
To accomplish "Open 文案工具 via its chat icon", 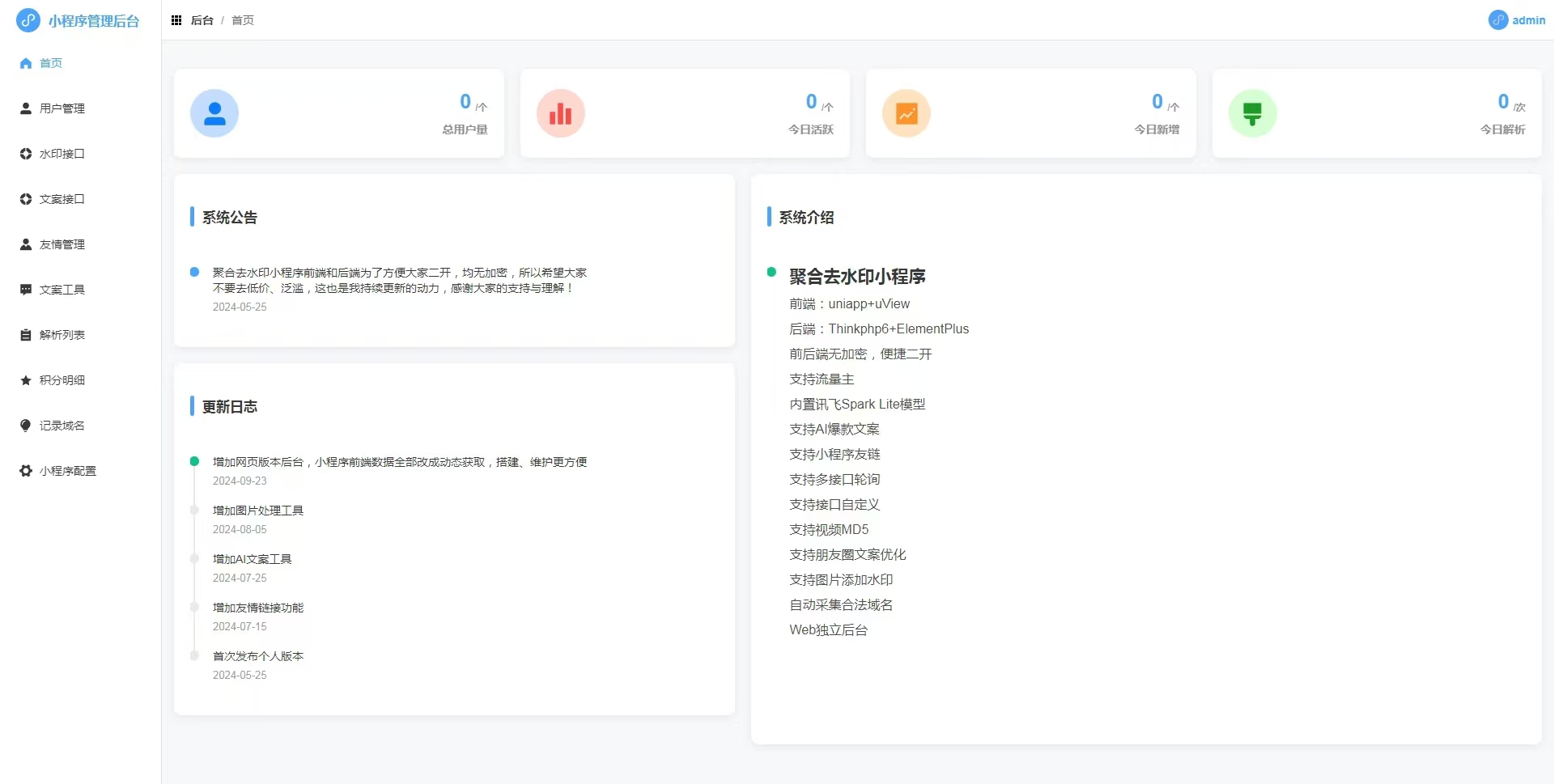I will coord(25,289).
